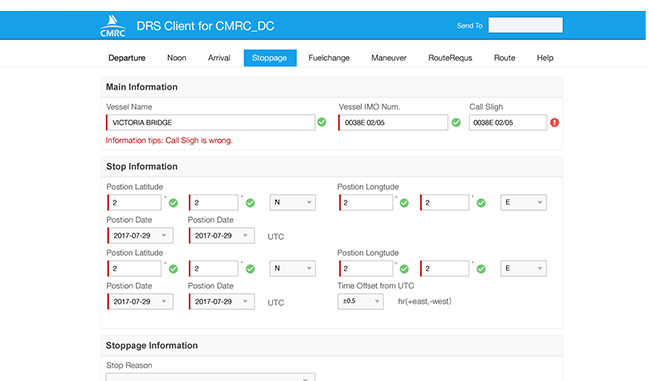Open the Fuelchange tab

[x=329, y=58]
